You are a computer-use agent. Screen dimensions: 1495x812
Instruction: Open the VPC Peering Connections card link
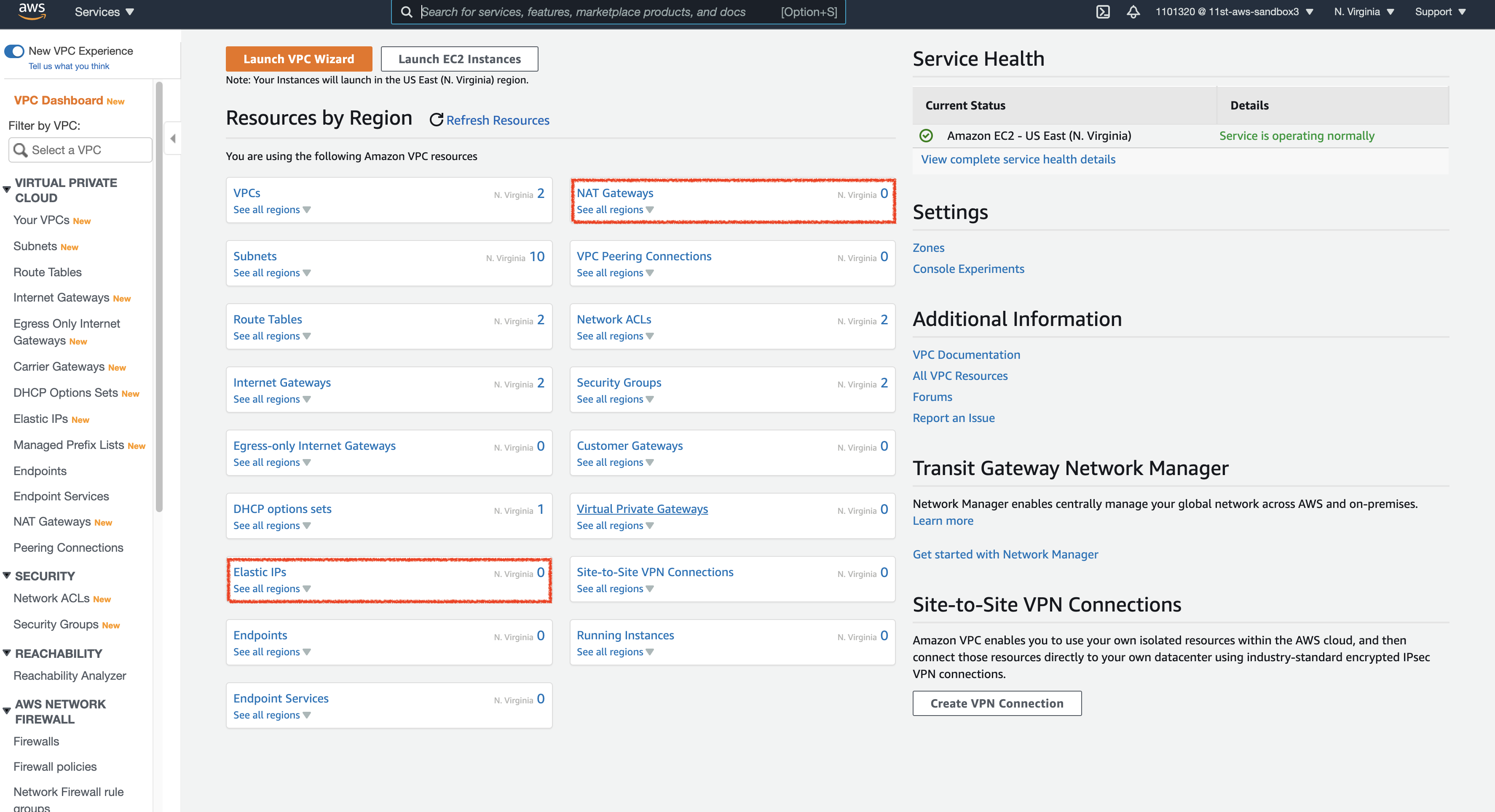[x=643, y=256]
